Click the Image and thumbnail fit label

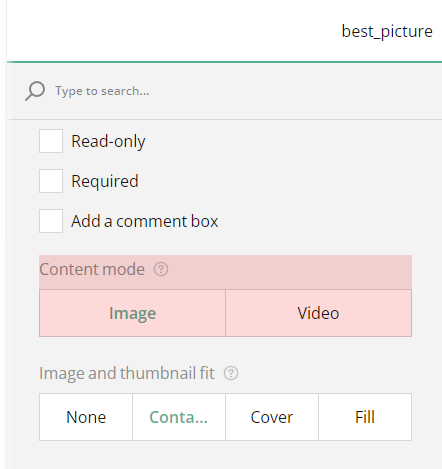pos(127,373)
